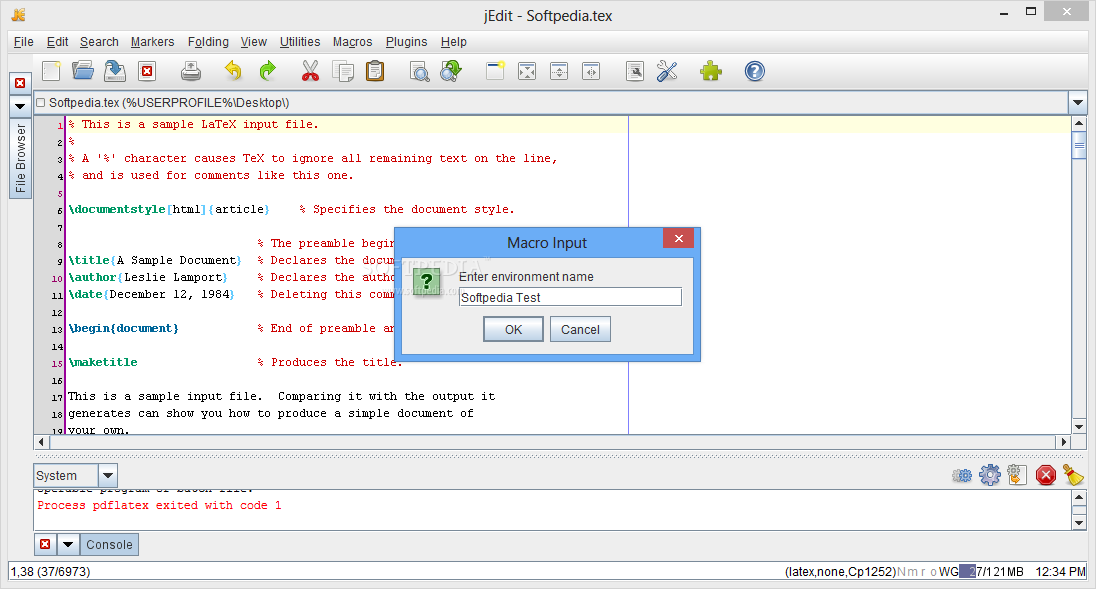The image size is (1096, 589).
Task: Open a file with the folder icon
Action: (83, 71)
